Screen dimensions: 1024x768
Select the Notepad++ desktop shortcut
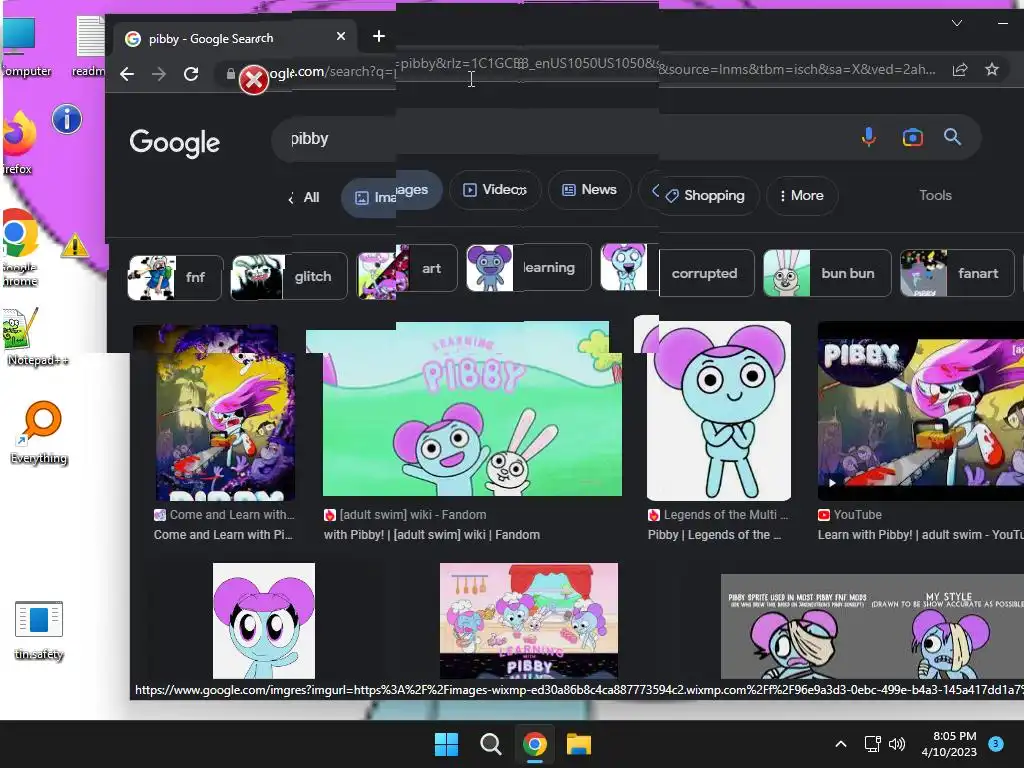[x=37, y=338]
